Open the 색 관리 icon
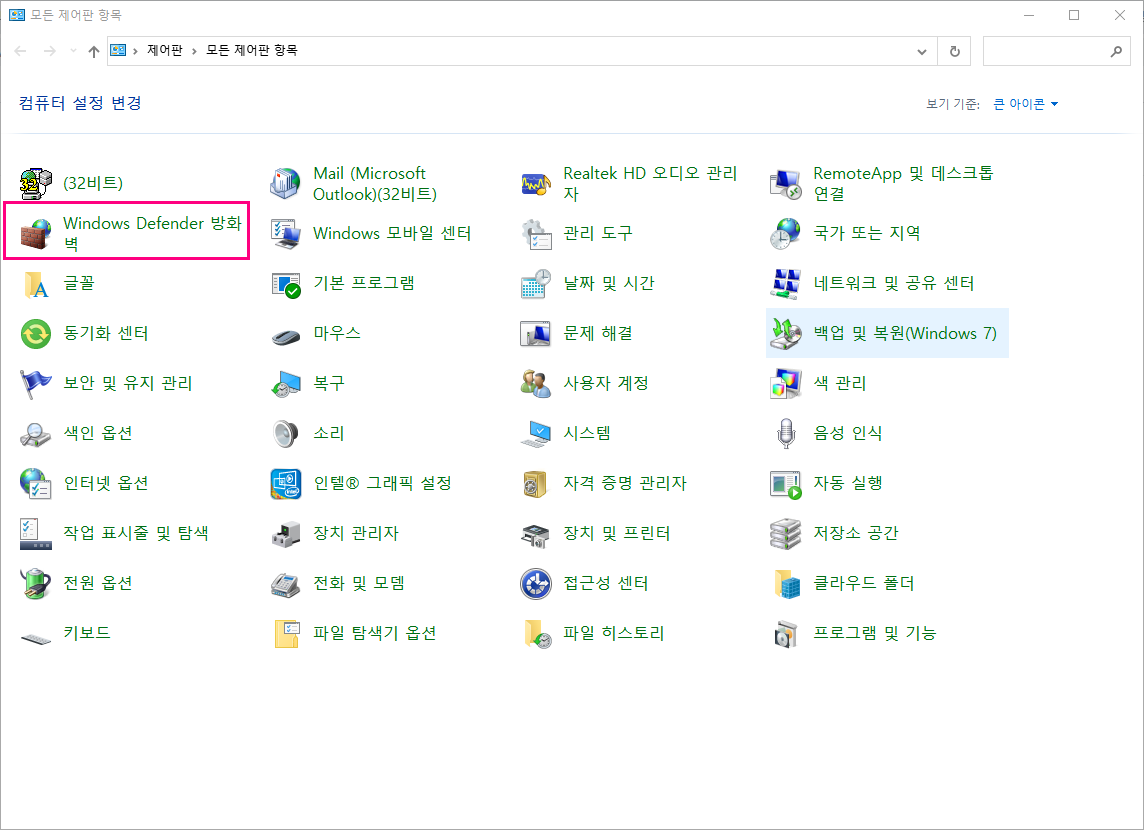Viewport: 1144px width, 830px height. coord(786,383)
